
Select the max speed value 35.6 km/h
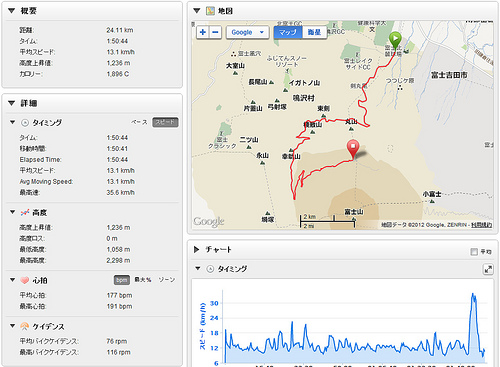[x=121, y=192]
